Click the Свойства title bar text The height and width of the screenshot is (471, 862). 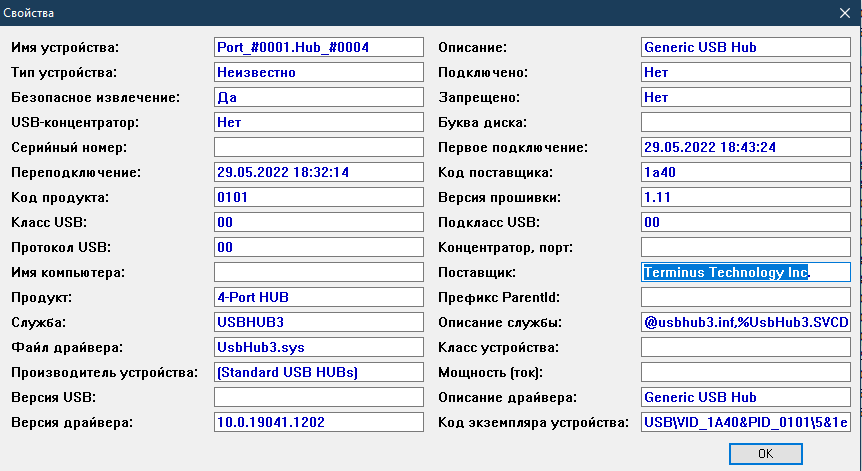29,13
